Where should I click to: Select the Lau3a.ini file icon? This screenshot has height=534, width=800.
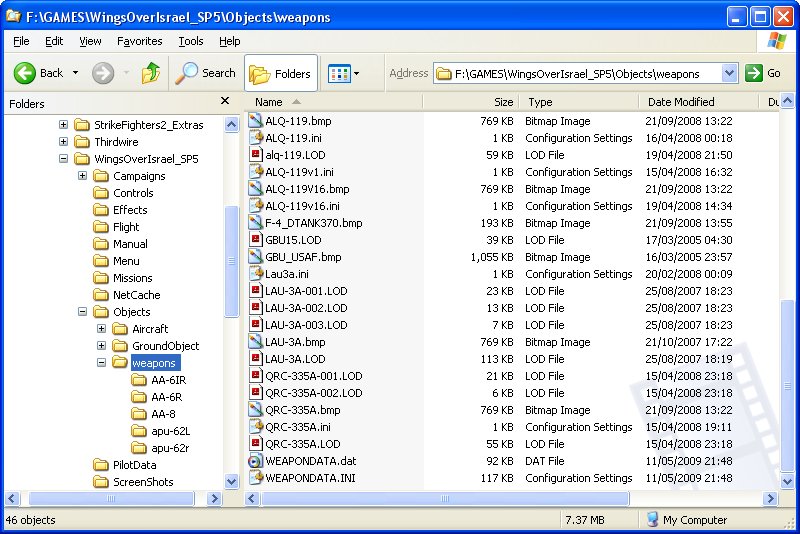tap(255, 274)
